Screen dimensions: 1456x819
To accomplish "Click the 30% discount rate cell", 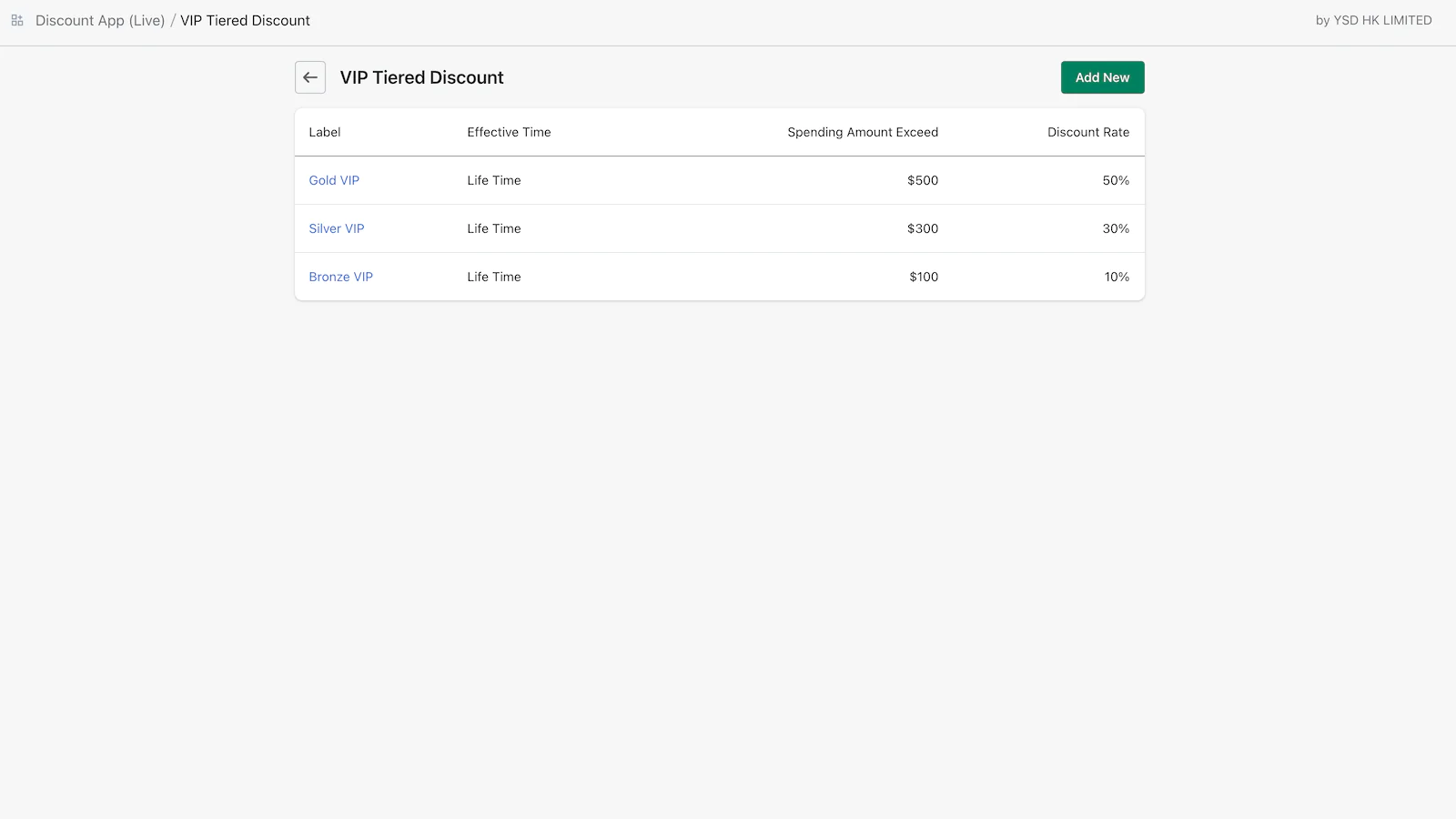I will coord(1116,228).
